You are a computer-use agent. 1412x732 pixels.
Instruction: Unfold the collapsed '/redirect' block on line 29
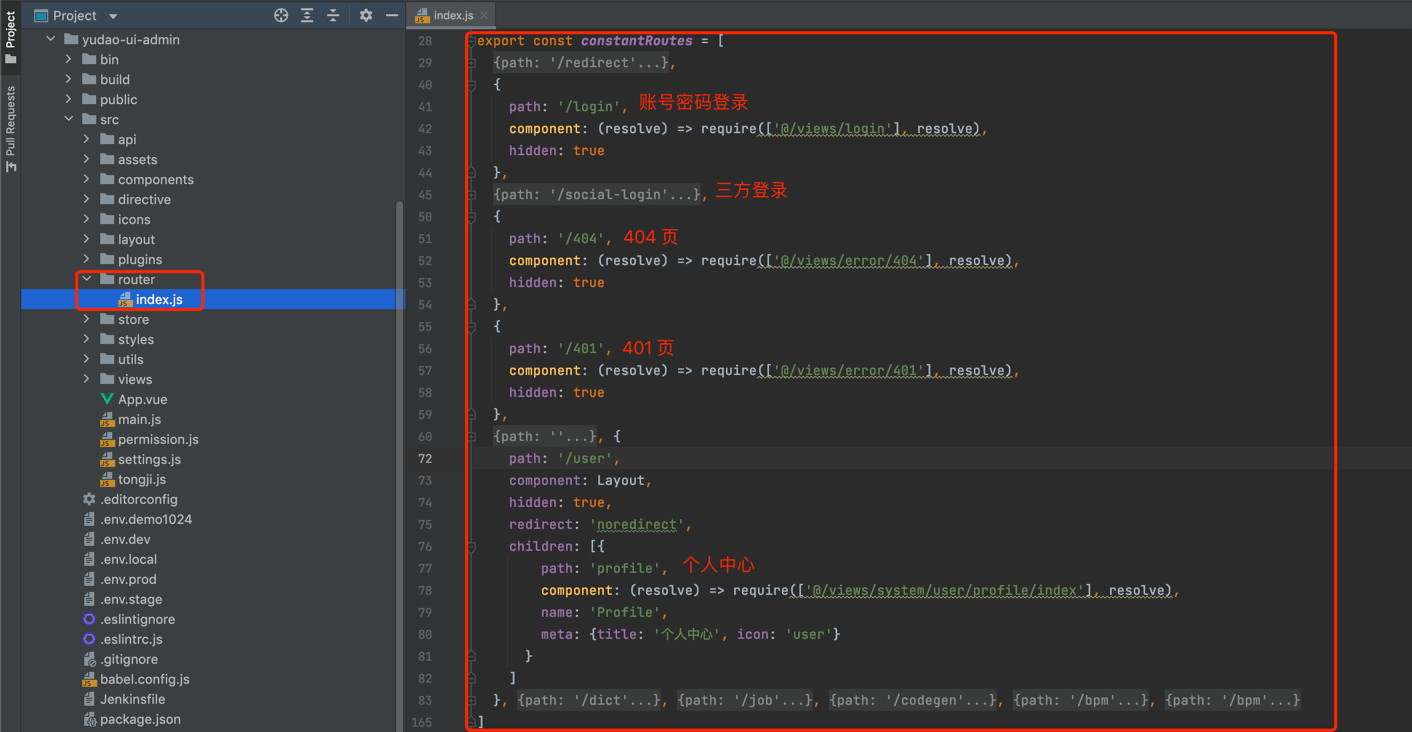pos(580,63)
